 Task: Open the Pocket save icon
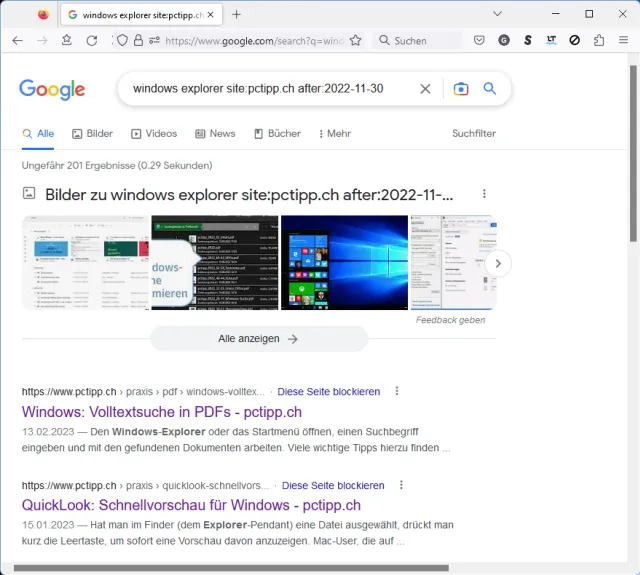(x=479, y=40)
